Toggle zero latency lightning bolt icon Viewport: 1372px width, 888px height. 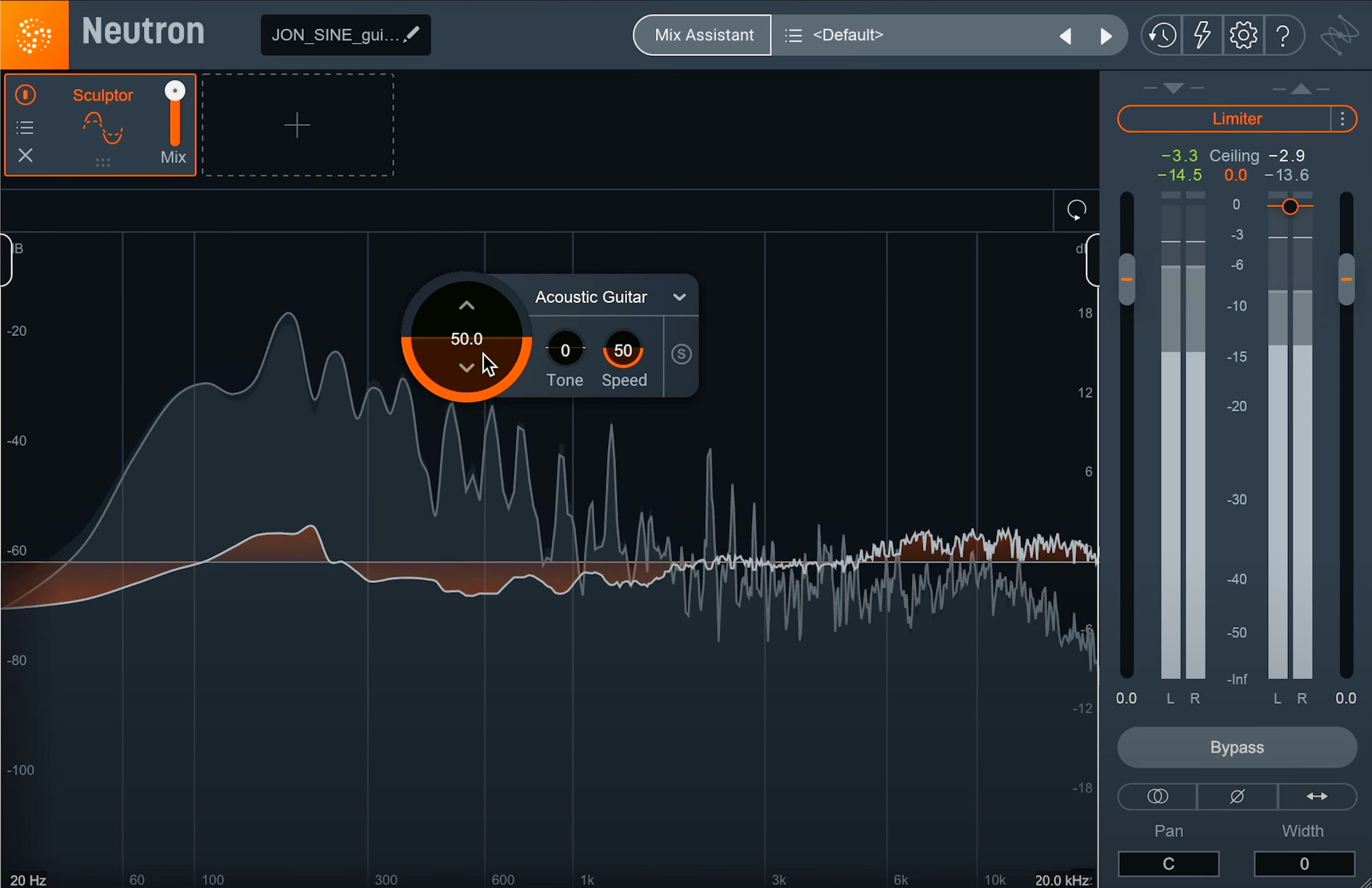tap(1202, 35)
